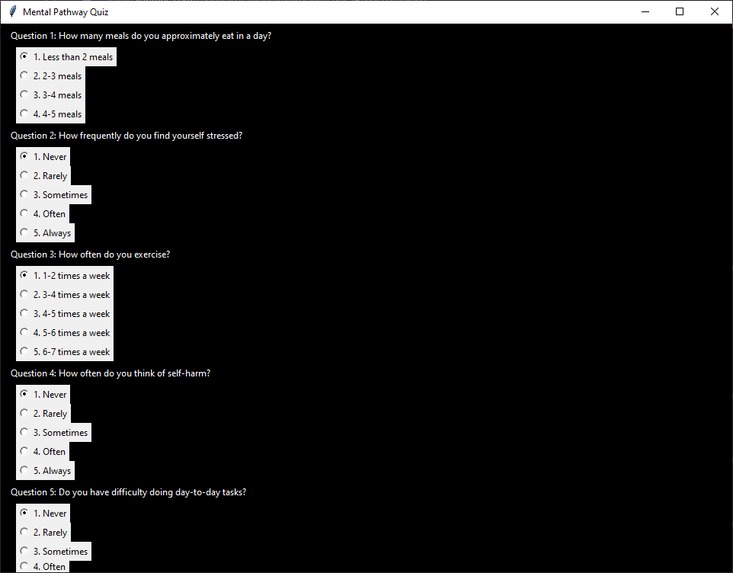Pick 'Sometimes' for stress question
733x573 pixels.
point(54,195)
